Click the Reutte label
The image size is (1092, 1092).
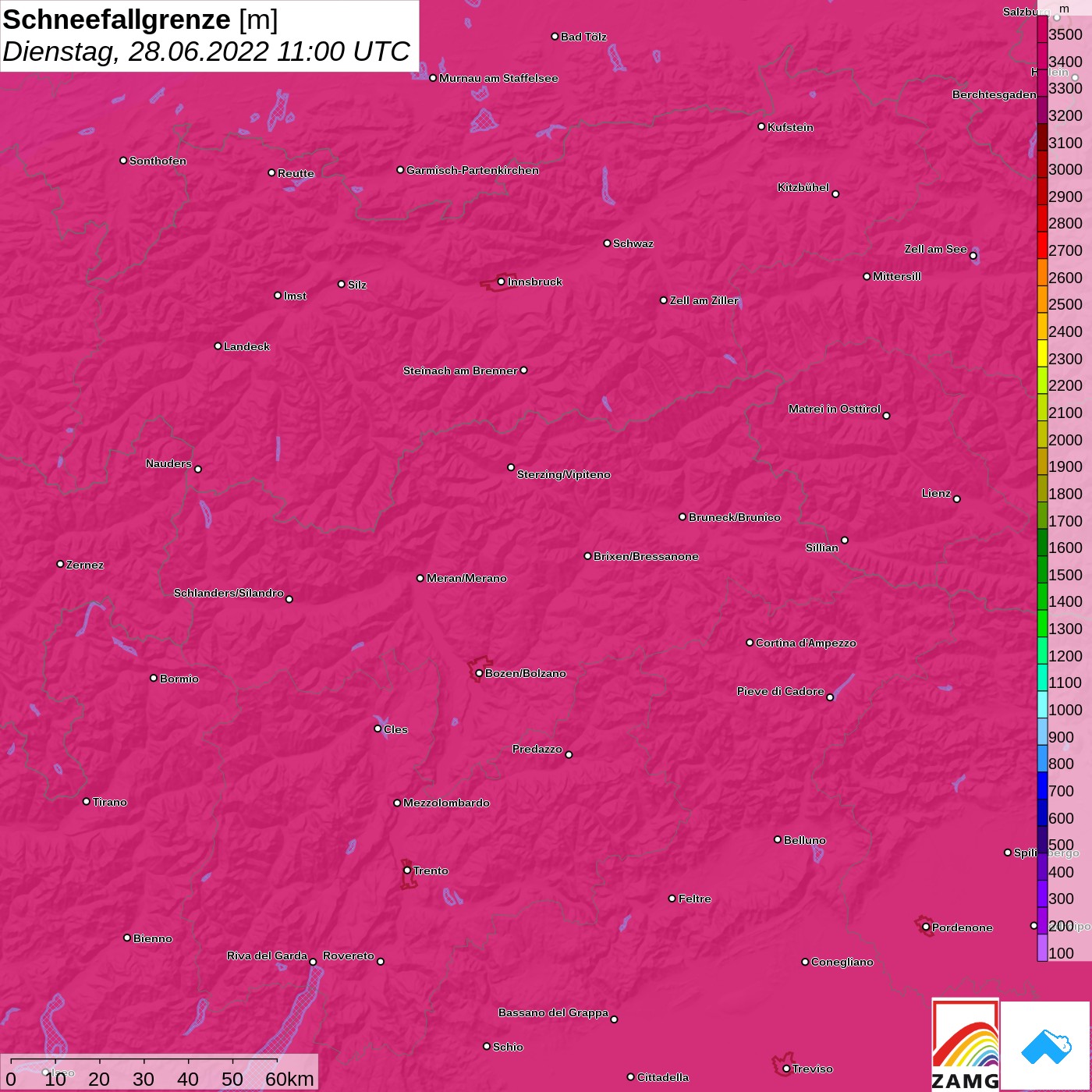296,173
